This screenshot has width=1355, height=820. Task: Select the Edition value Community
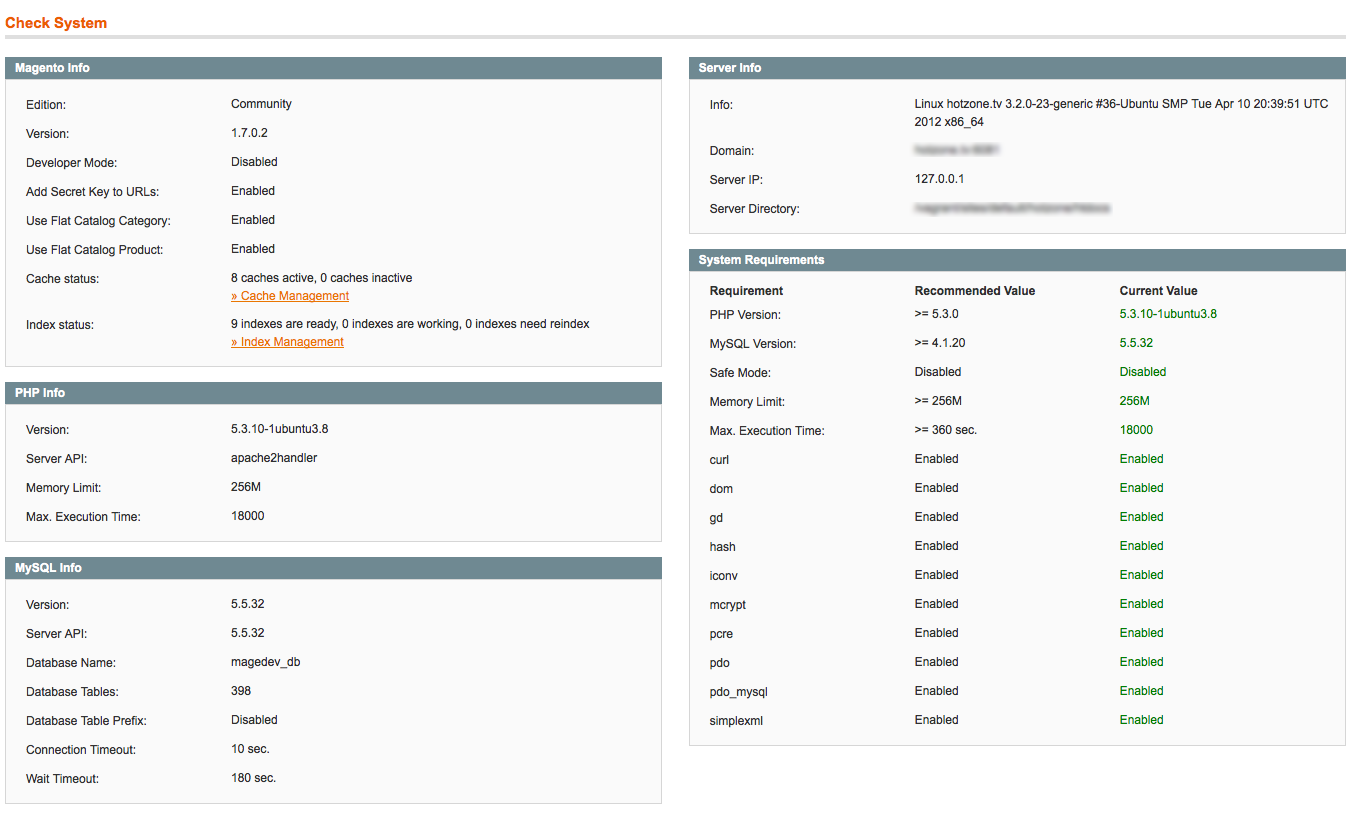click(261, 104)
